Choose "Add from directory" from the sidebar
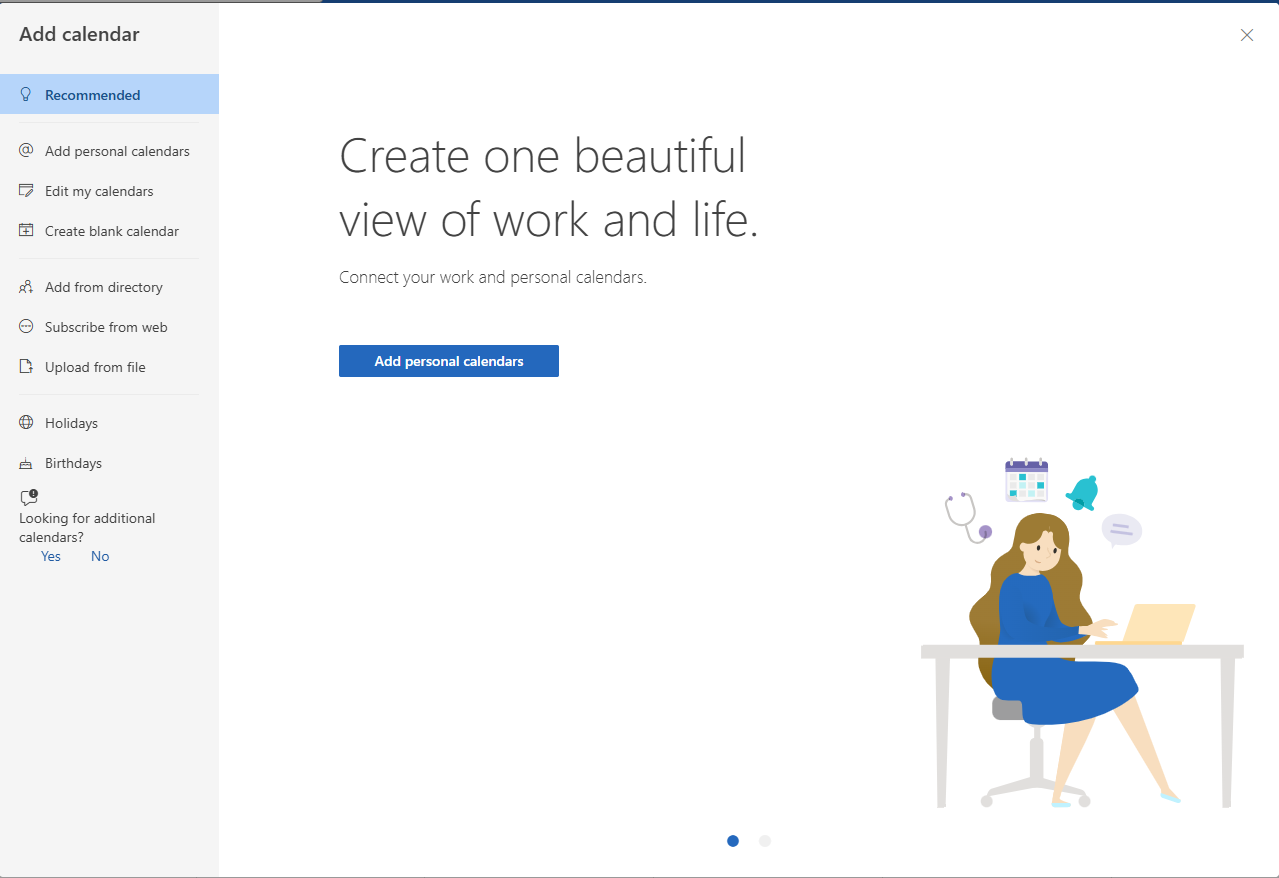Viewport: 1279px width, 878px height. coord(103,287)
